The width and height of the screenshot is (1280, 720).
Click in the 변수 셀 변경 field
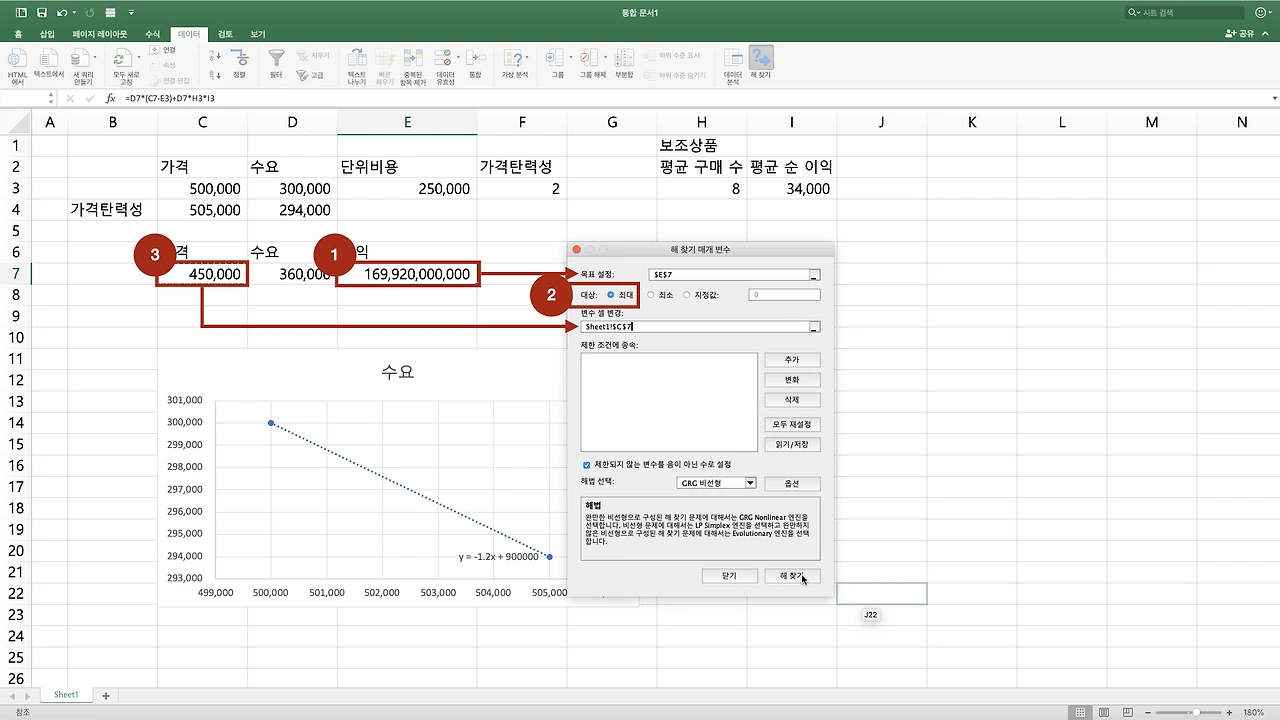pyautogui.click(x=695, y=327)
